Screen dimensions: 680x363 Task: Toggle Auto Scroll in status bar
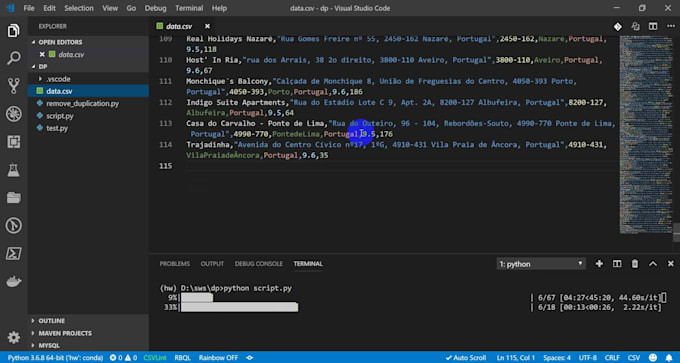click(465, 358)
